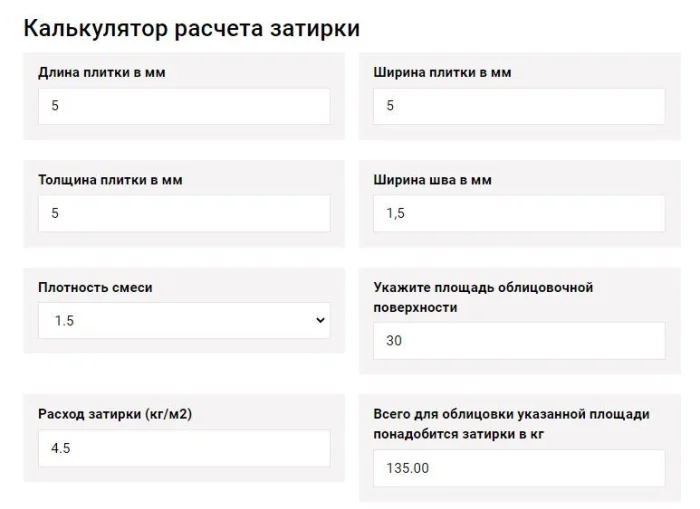Click the Расход затирки (кг/м2) label
Screen dimensions: 700x509
(114, 414)
